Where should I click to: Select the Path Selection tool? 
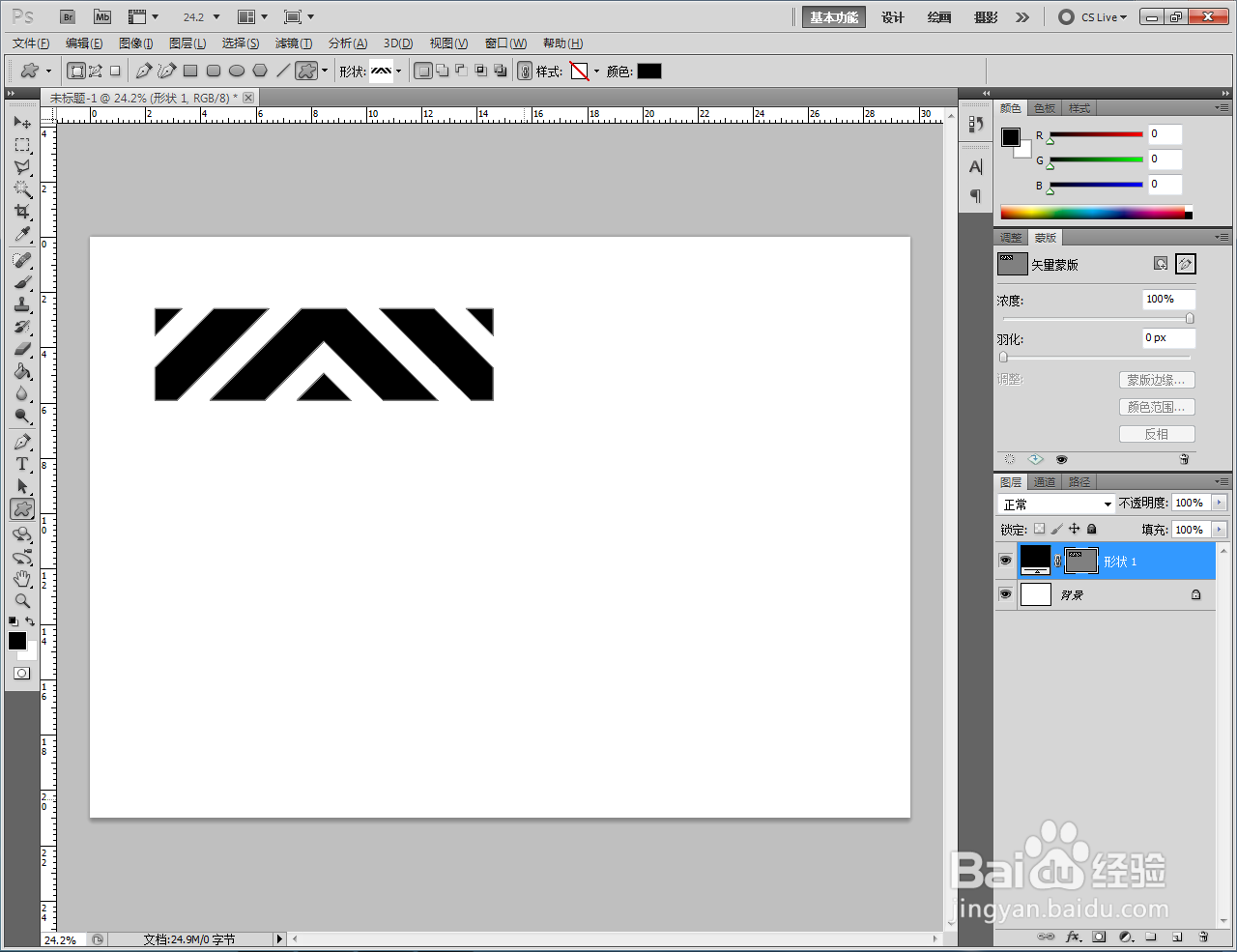22,486
